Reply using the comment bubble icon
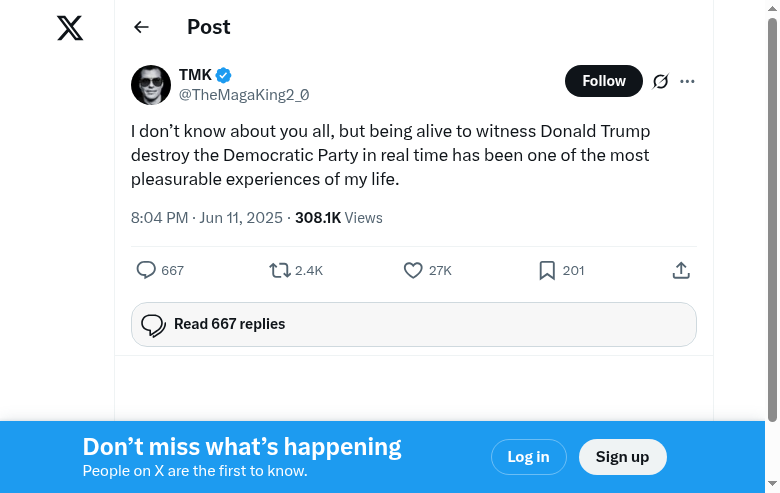Viewport: 780px width, 493px height. pyautogui.click(x=146, y=270)
